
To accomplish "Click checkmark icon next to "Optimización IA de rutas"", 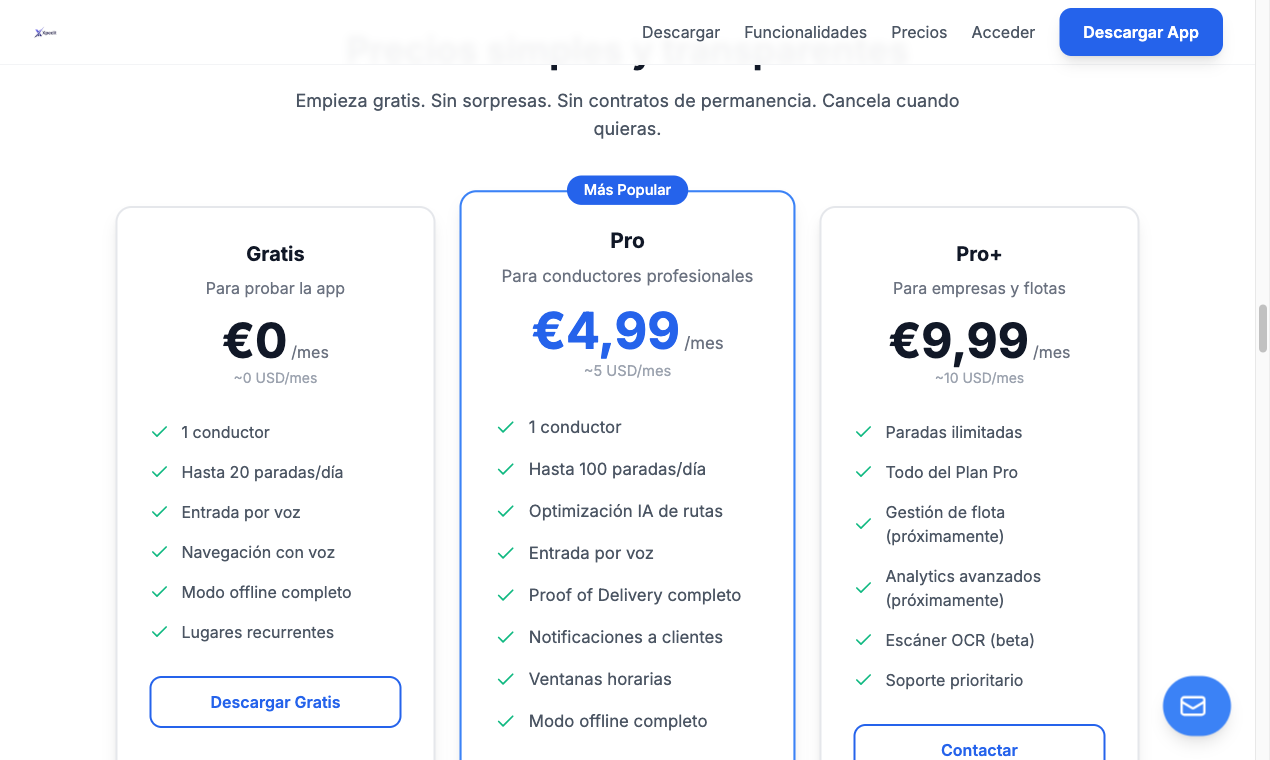I will 506,511.
